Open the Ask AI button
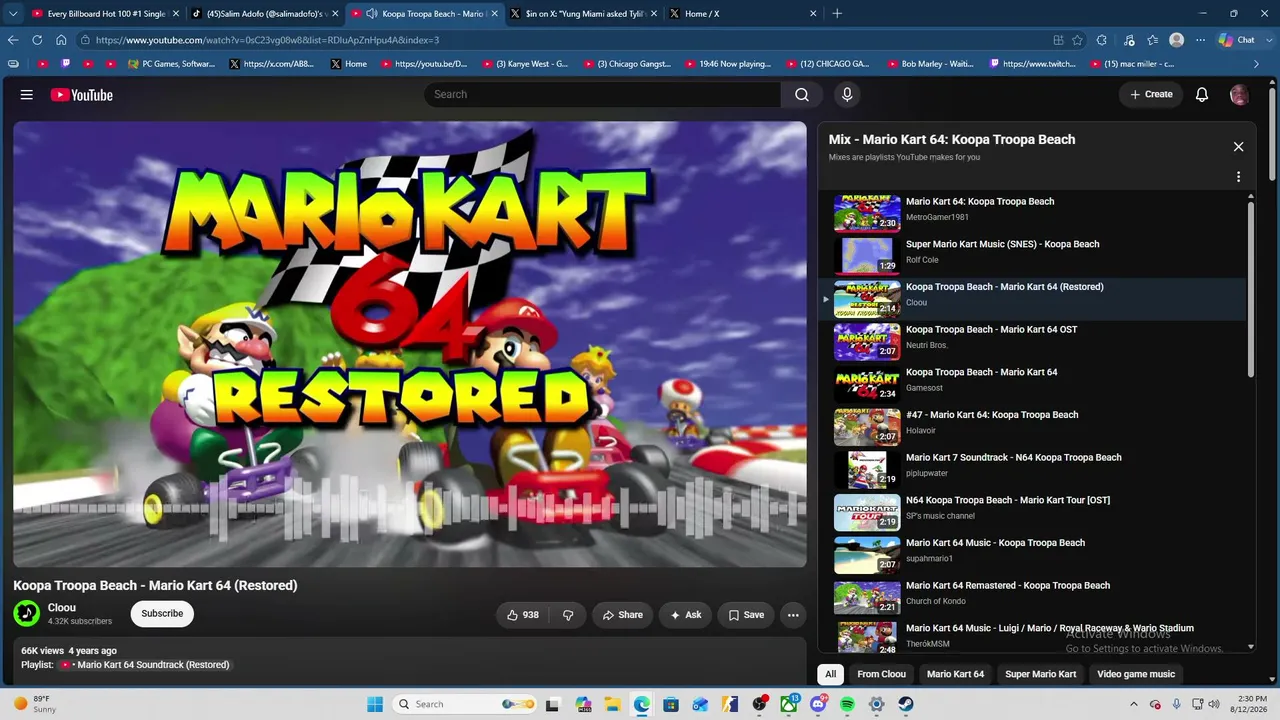1280x720 pixels. coord(686,615)
